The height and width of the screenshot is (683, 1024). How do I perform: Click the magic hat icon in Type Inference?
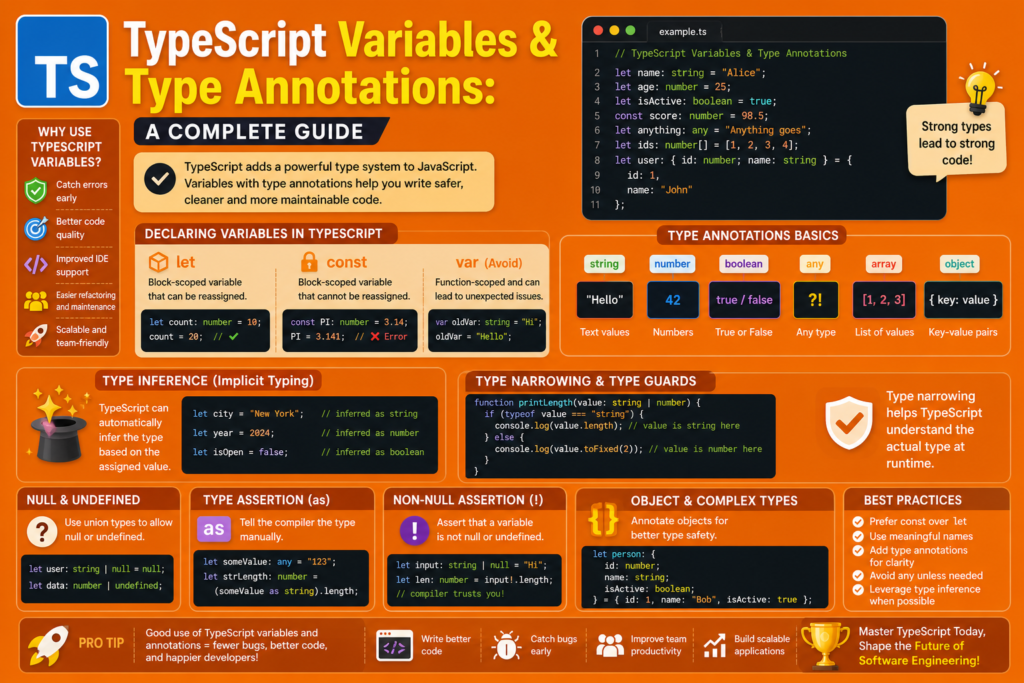pyautogui.click(x=59, y=424)
